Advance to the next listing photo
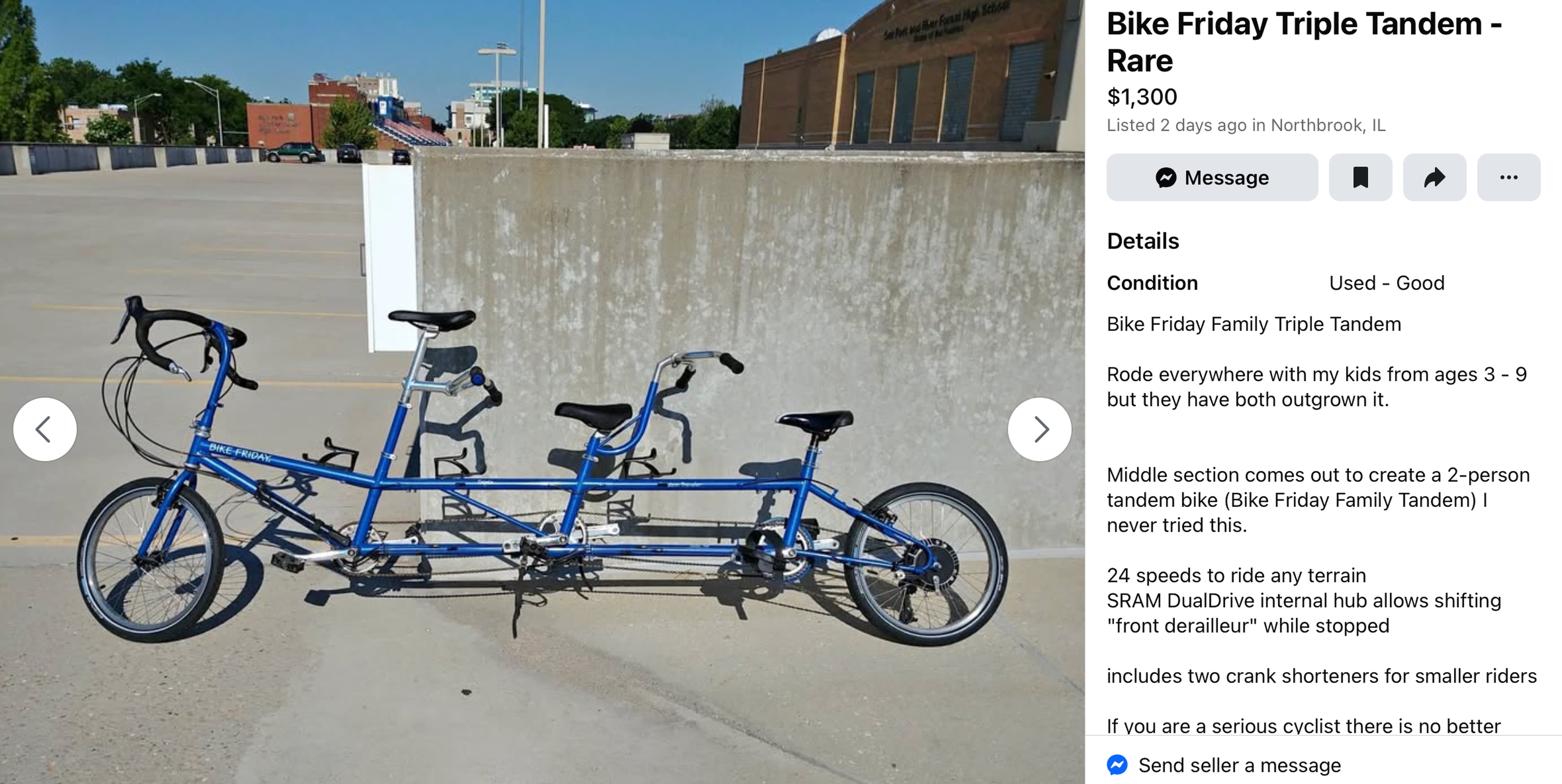This screenshot has height=784, width=1562. click(1039, 429)
